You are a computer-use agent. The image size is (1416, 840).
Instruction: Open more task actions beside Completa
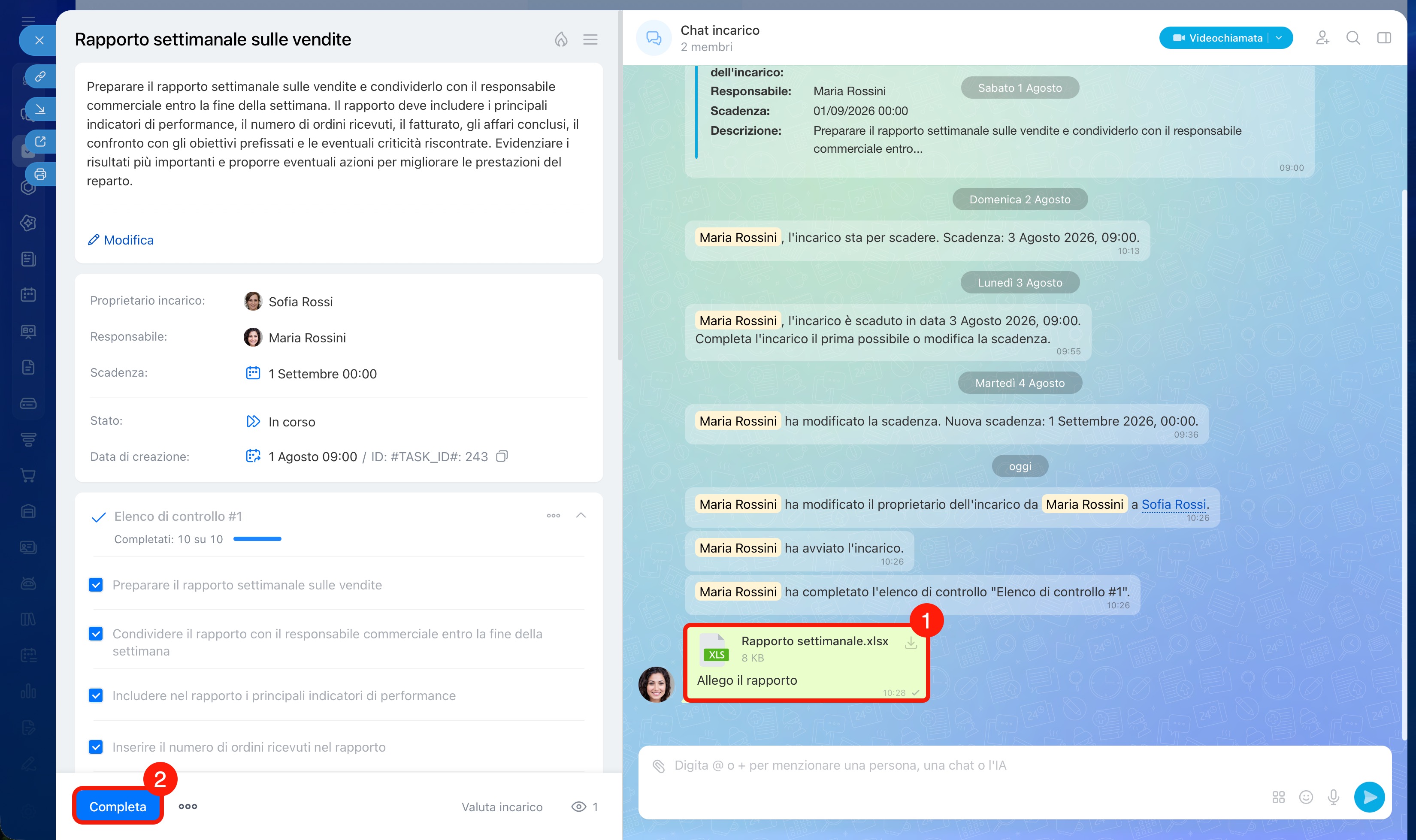pyautogui.click(x=188, y=807)
